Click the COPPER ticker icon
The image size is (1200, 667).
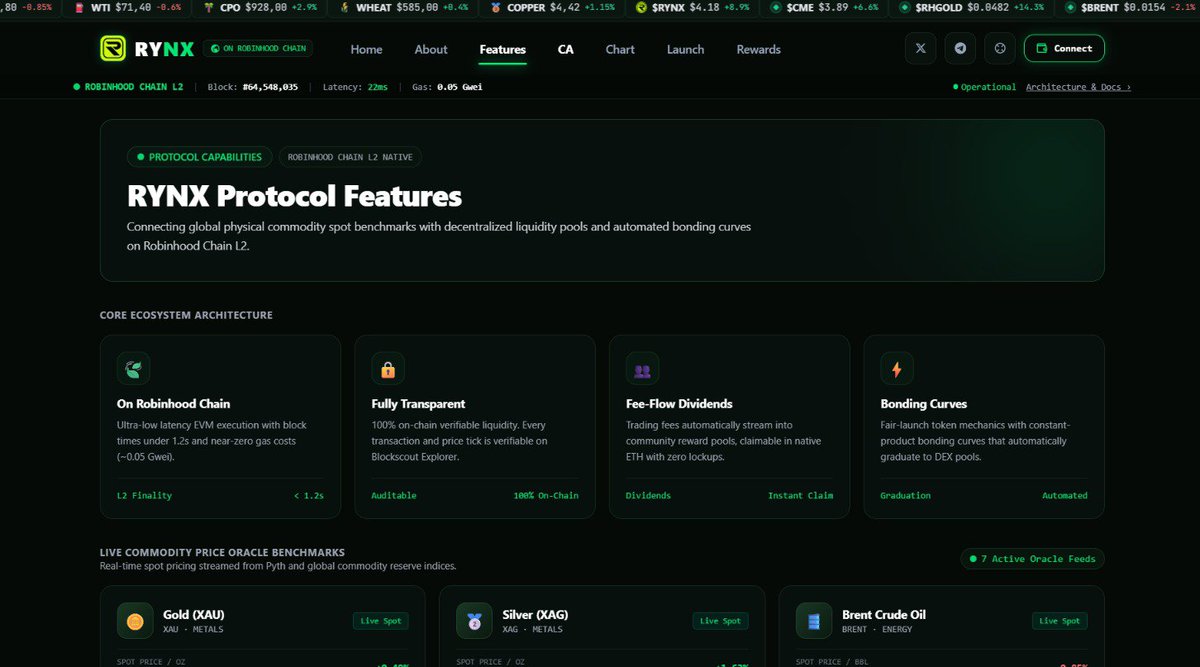(497, 8)
